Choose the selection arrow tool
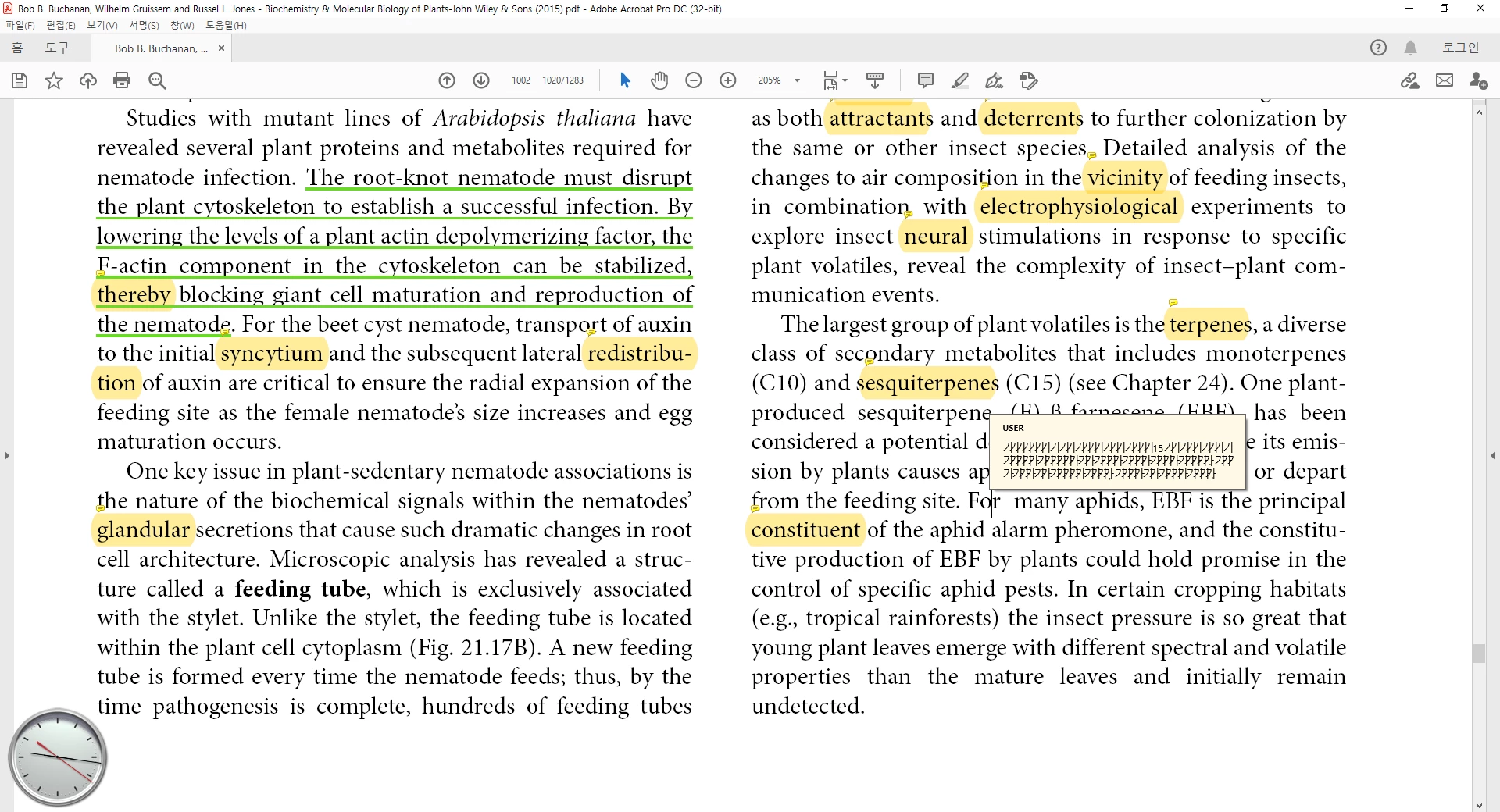This screenshot has height=812, width=1500. click(x=625, y=80)
